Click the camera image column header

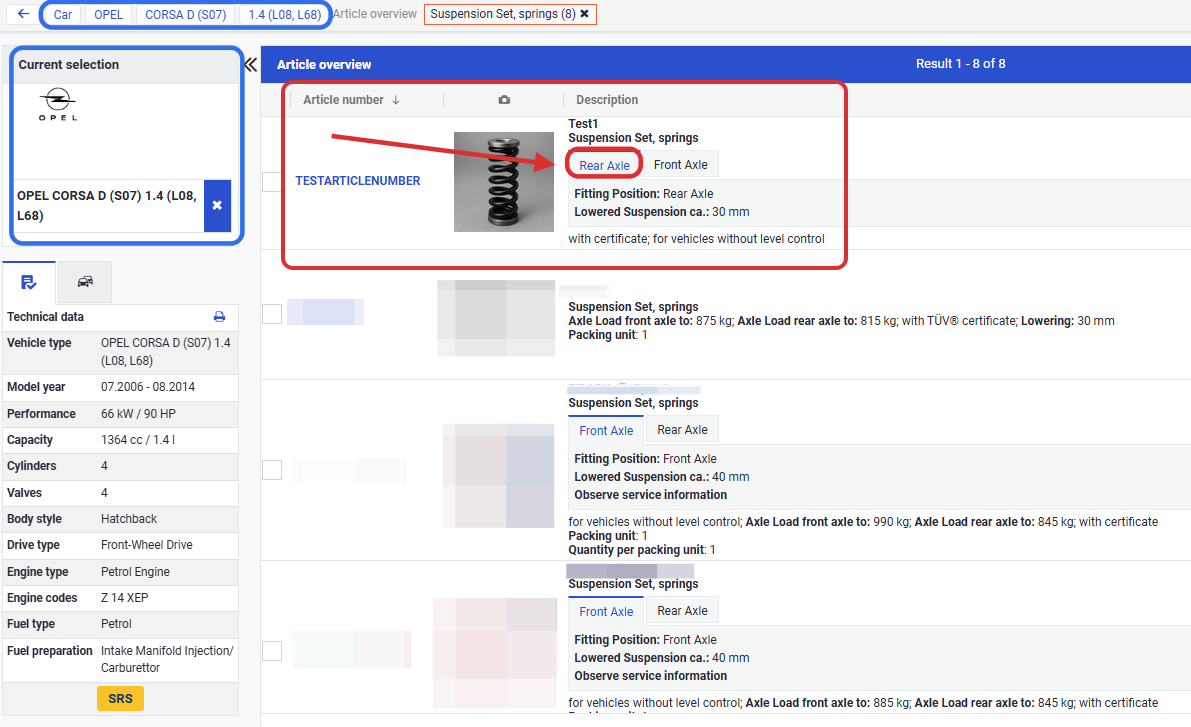point(504,100)
